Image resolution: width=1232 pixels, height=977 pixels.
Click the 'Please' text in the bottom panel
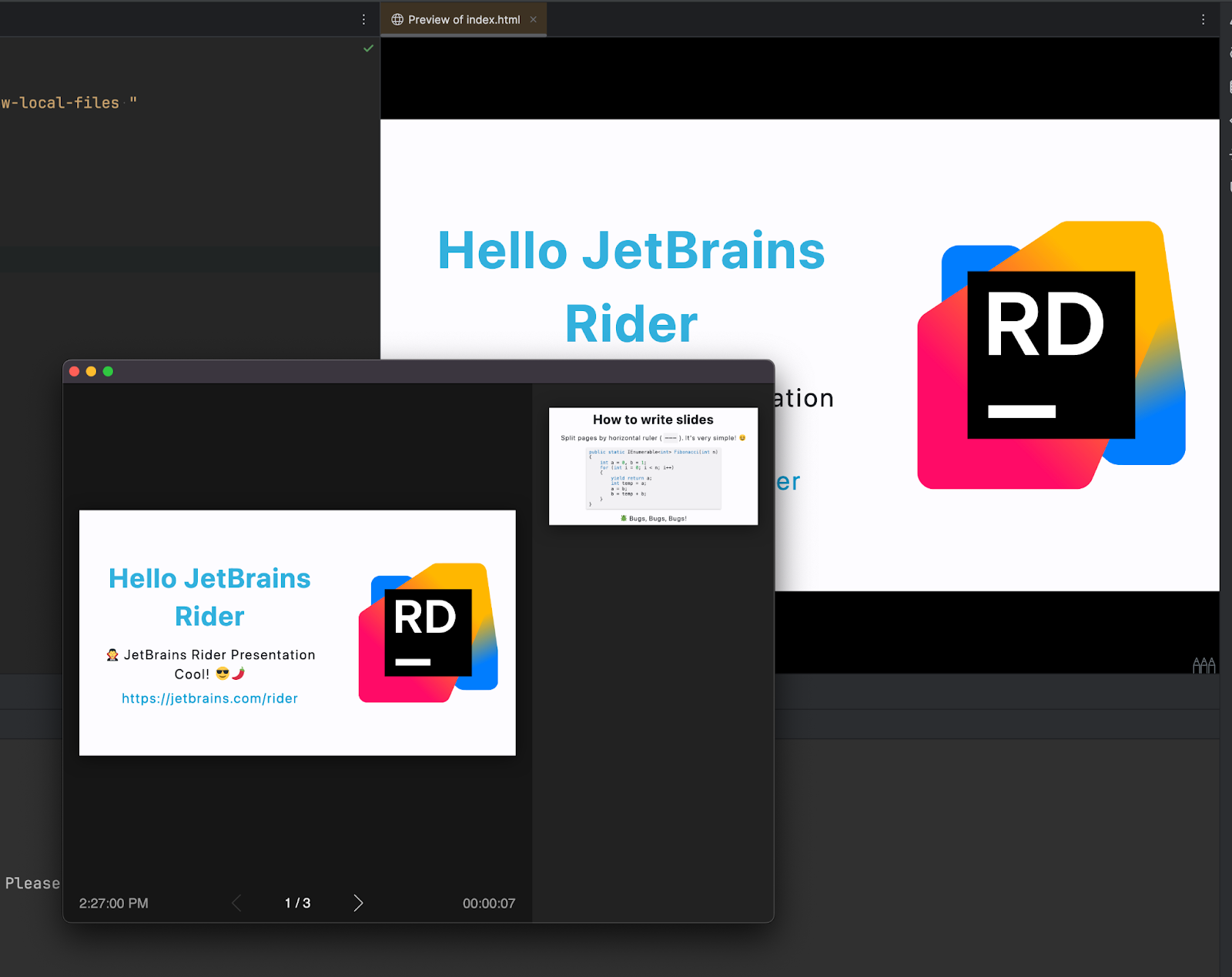click(32, 883)
